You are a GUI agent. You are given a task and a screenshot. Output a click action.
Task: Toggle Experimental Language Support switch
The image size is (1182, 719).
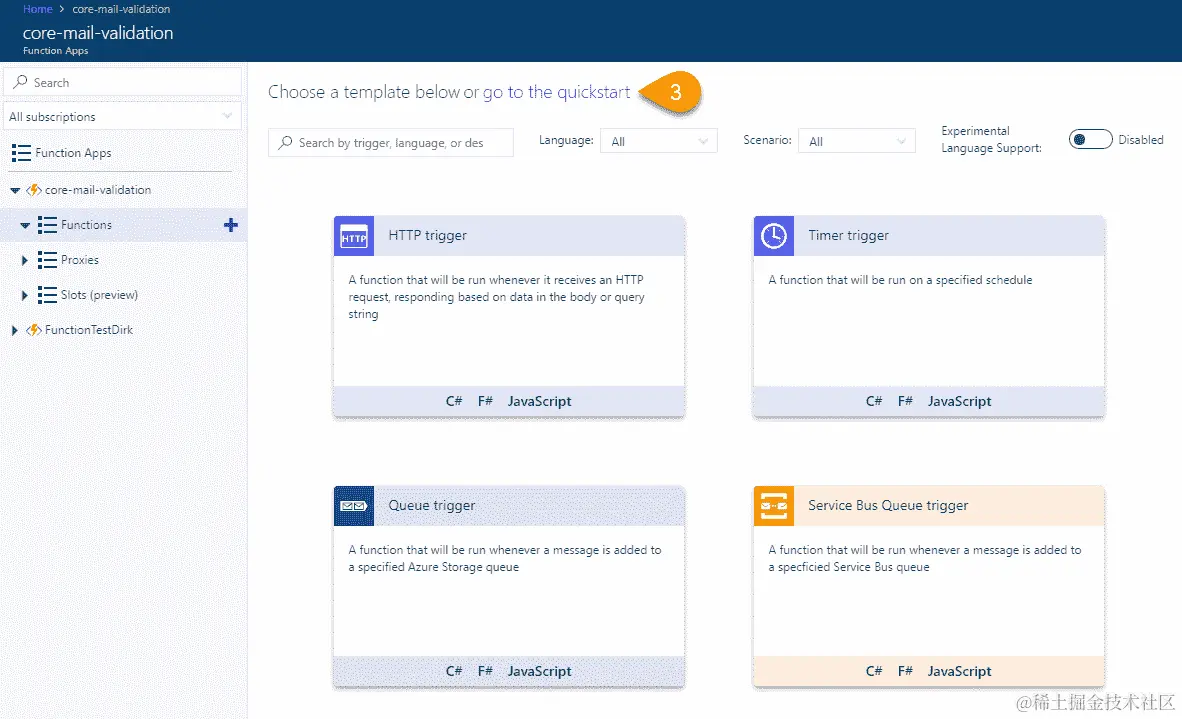1090,139
